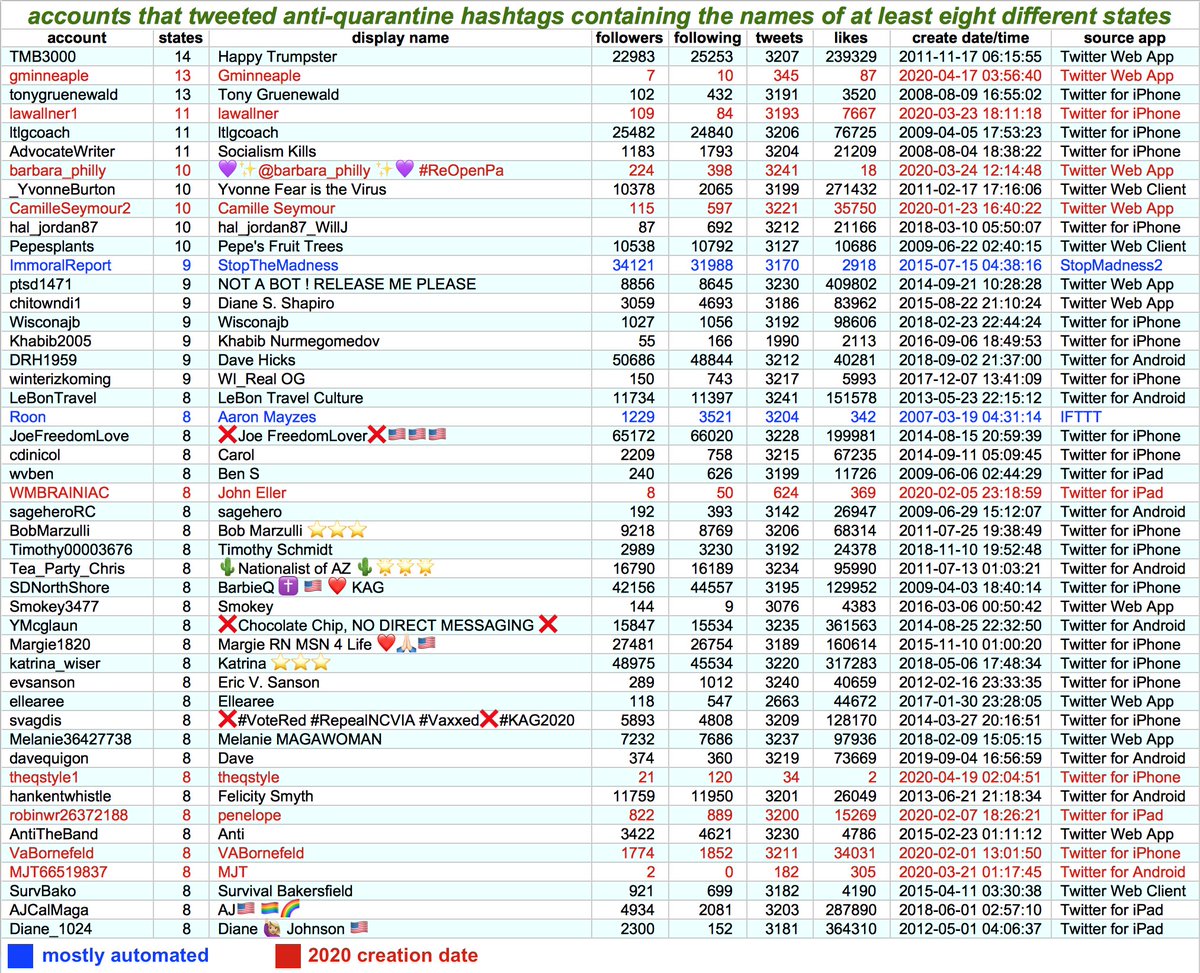The image size is (1200, 973).
Task: Click the red account theqstyle1
Action: [44, 777]
